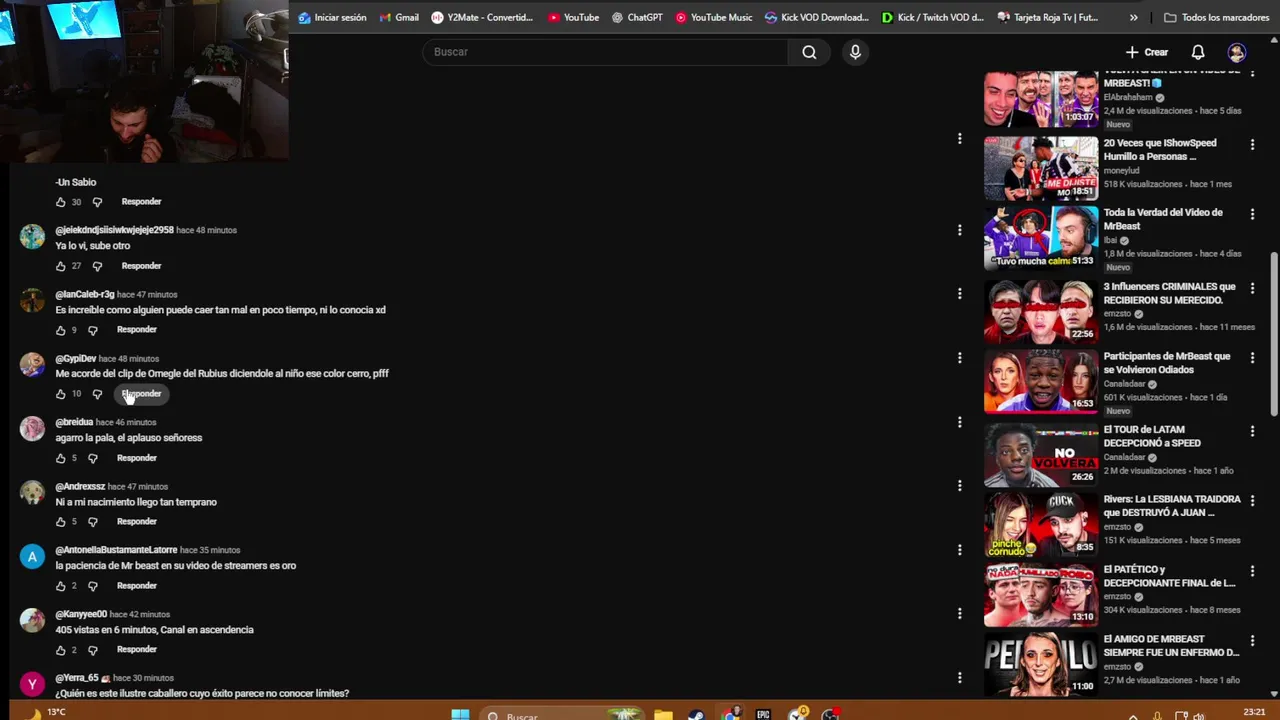Viewport: 1280px width, 720px height.
Task: Like @Kanyyee00's '405 vistas' comment
Action: [61, 650]
